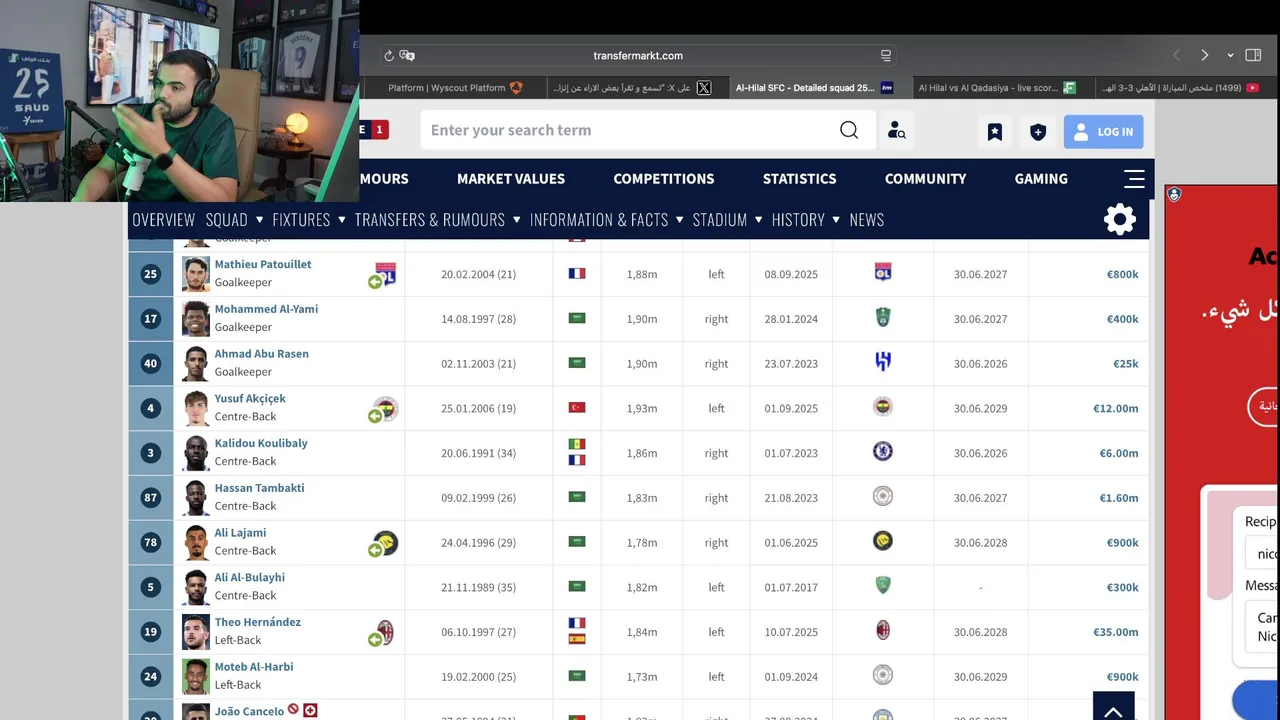Click Chelsea crest in Koulibaly row

click(882, 452)
